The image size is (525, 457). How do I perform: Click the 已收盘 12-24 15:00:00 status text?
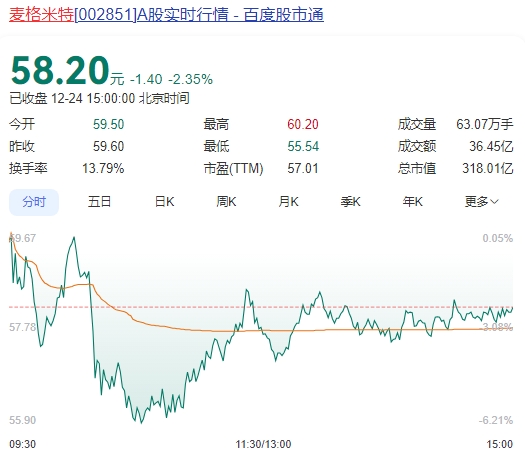[99, 98]
